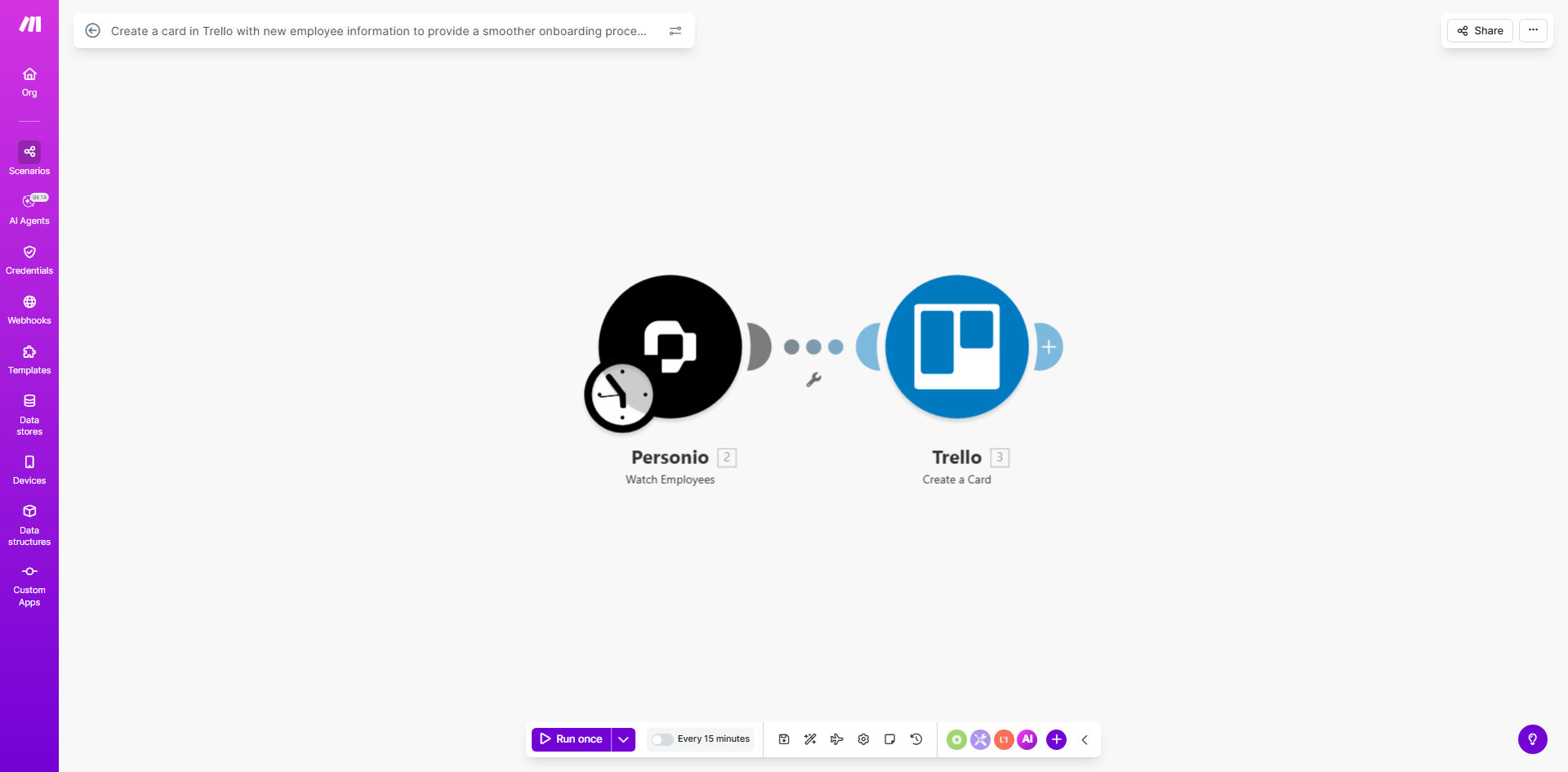1568x772 pixels.
Task: Click the clock schedule icon on Personio module
Action: coord(621,396)
